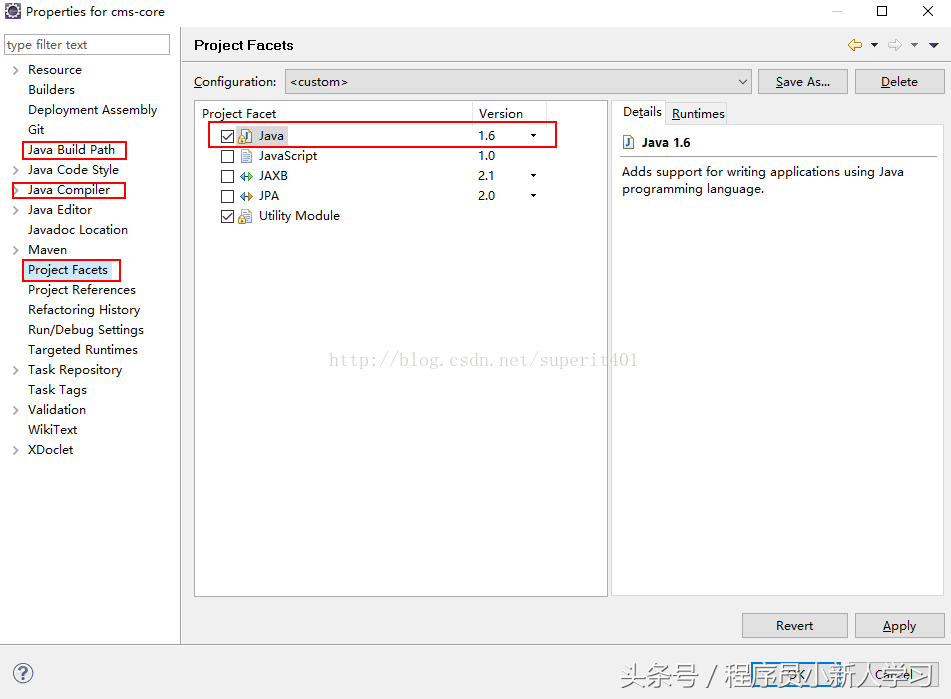Select Java Compiler in the tree
The height and width of the screenshot is (699, 951).
[69, 190]
